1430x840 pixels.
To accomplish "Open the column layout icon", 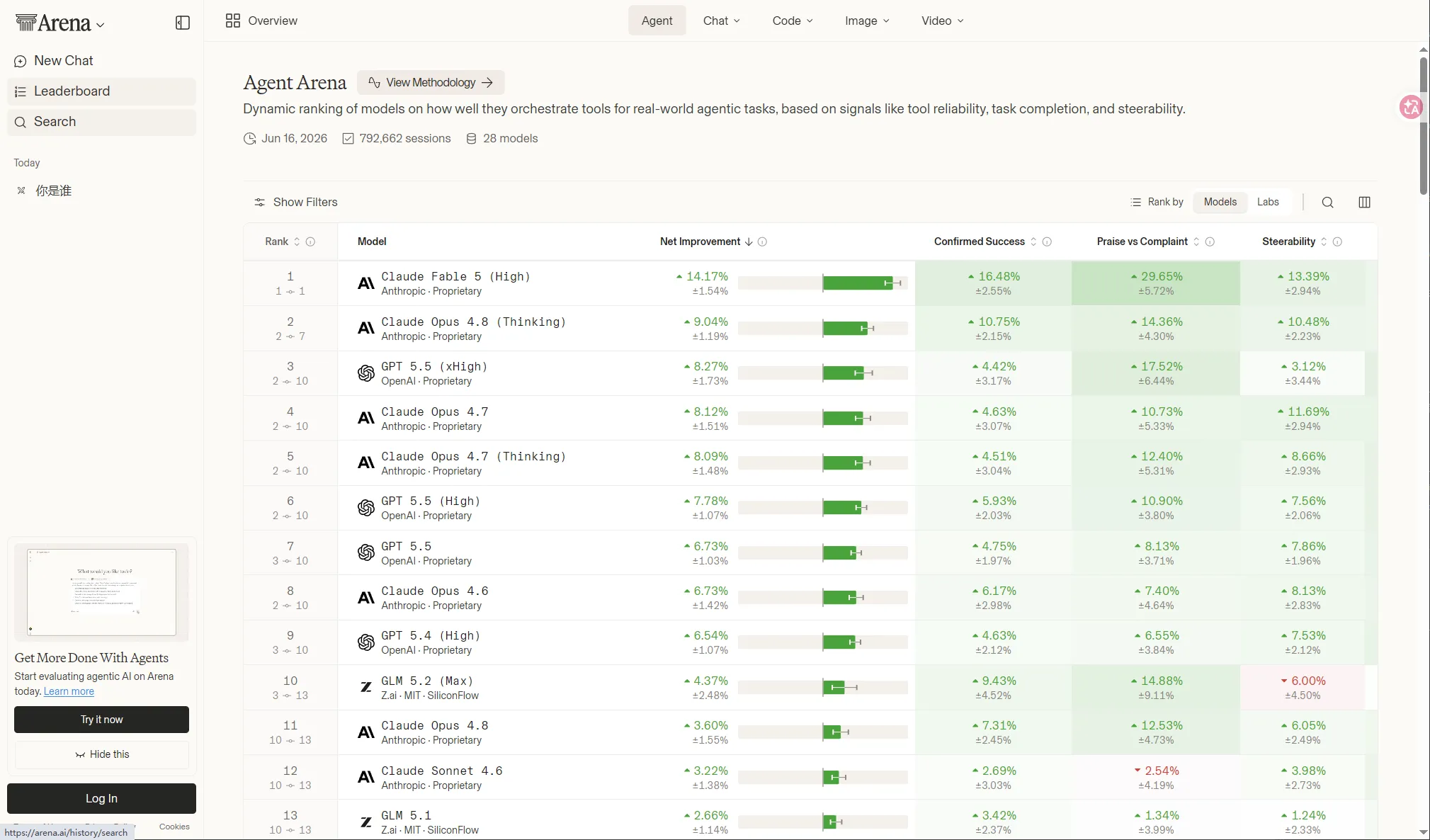I will (x=1364, y=203).
